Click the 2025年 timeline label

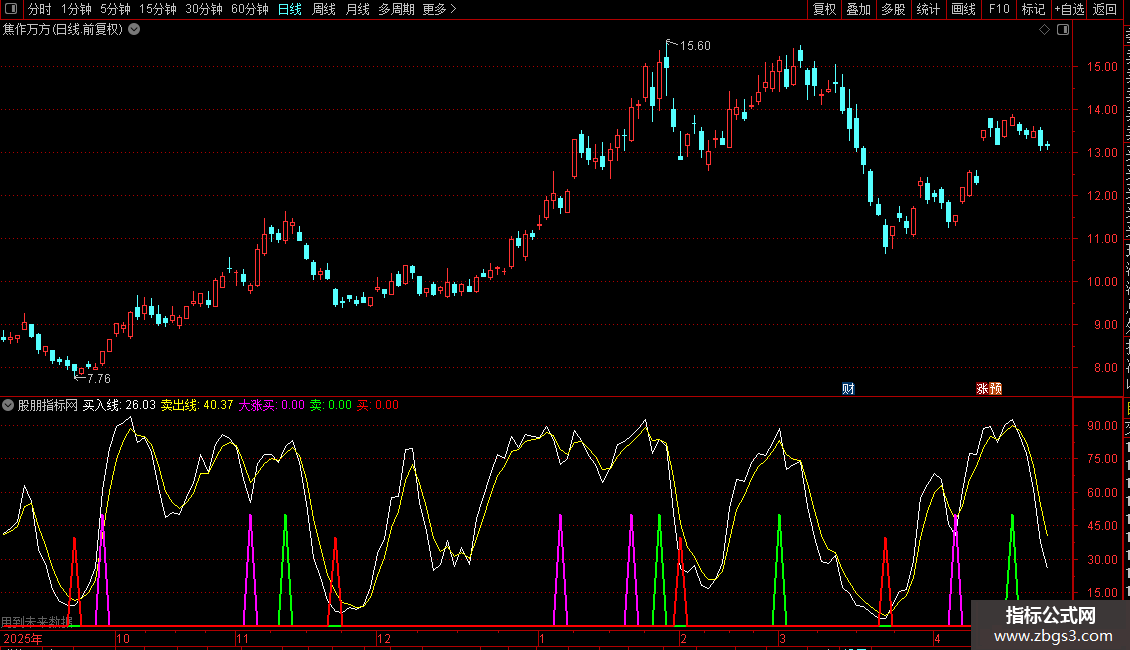click(x=25, y=638)
